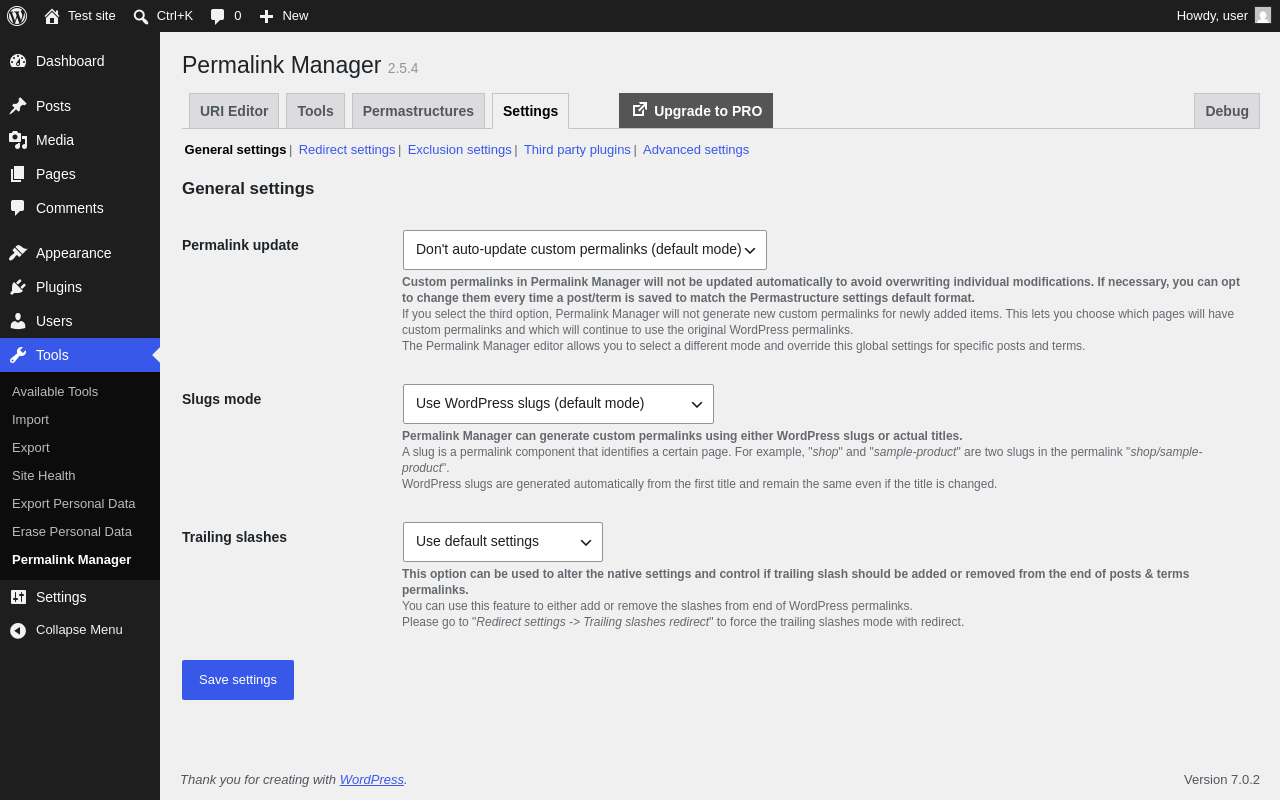Click the Test site home icon
The height and width of the screenshot is (800, 1280).
click(52, 16)
